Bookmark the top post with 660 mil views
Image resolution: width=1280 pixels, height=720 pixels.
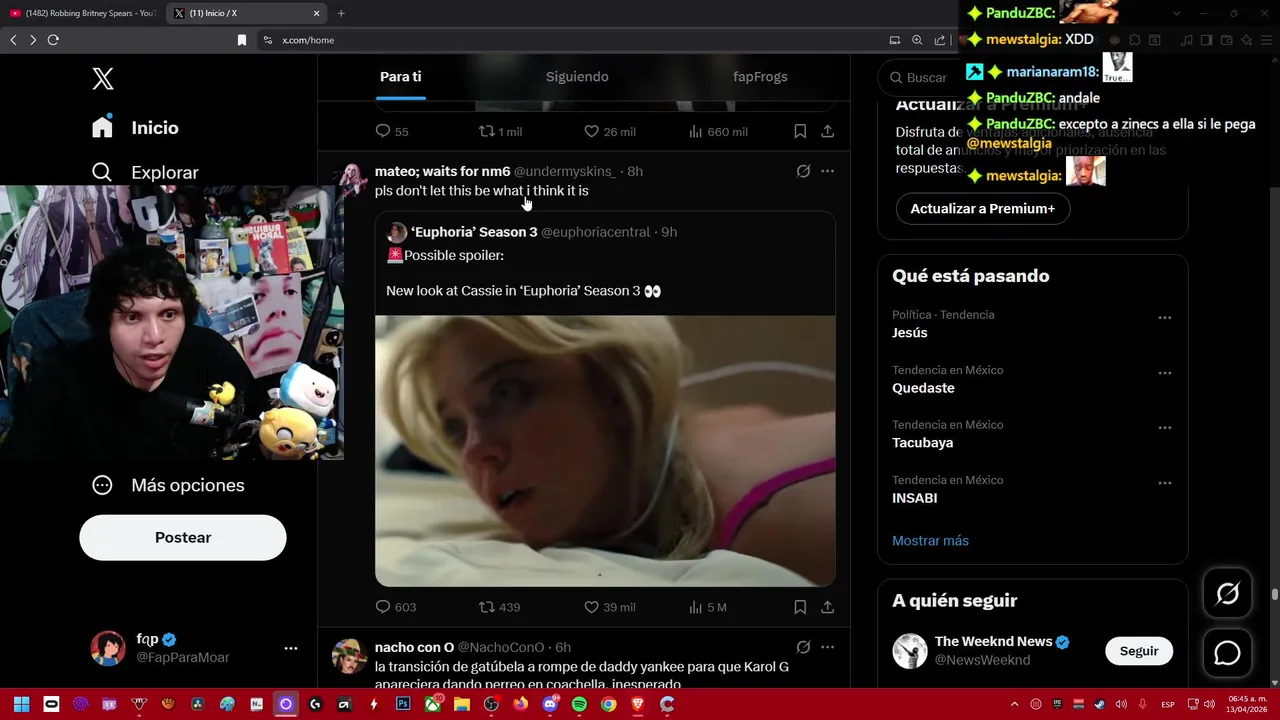[x=800, y=131]
